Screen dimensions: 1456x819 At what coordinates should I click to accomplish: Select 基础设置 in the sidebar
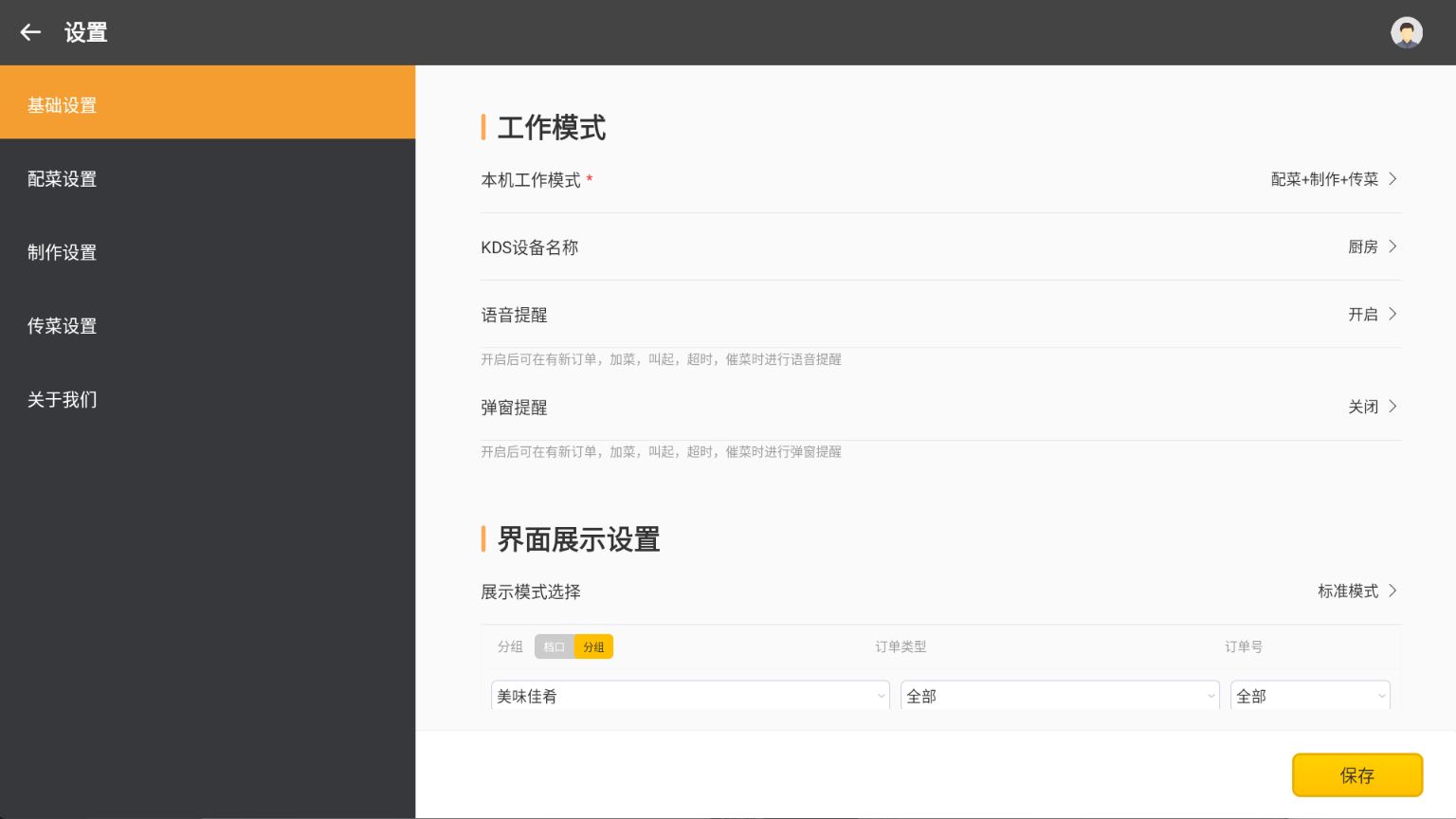208,102
